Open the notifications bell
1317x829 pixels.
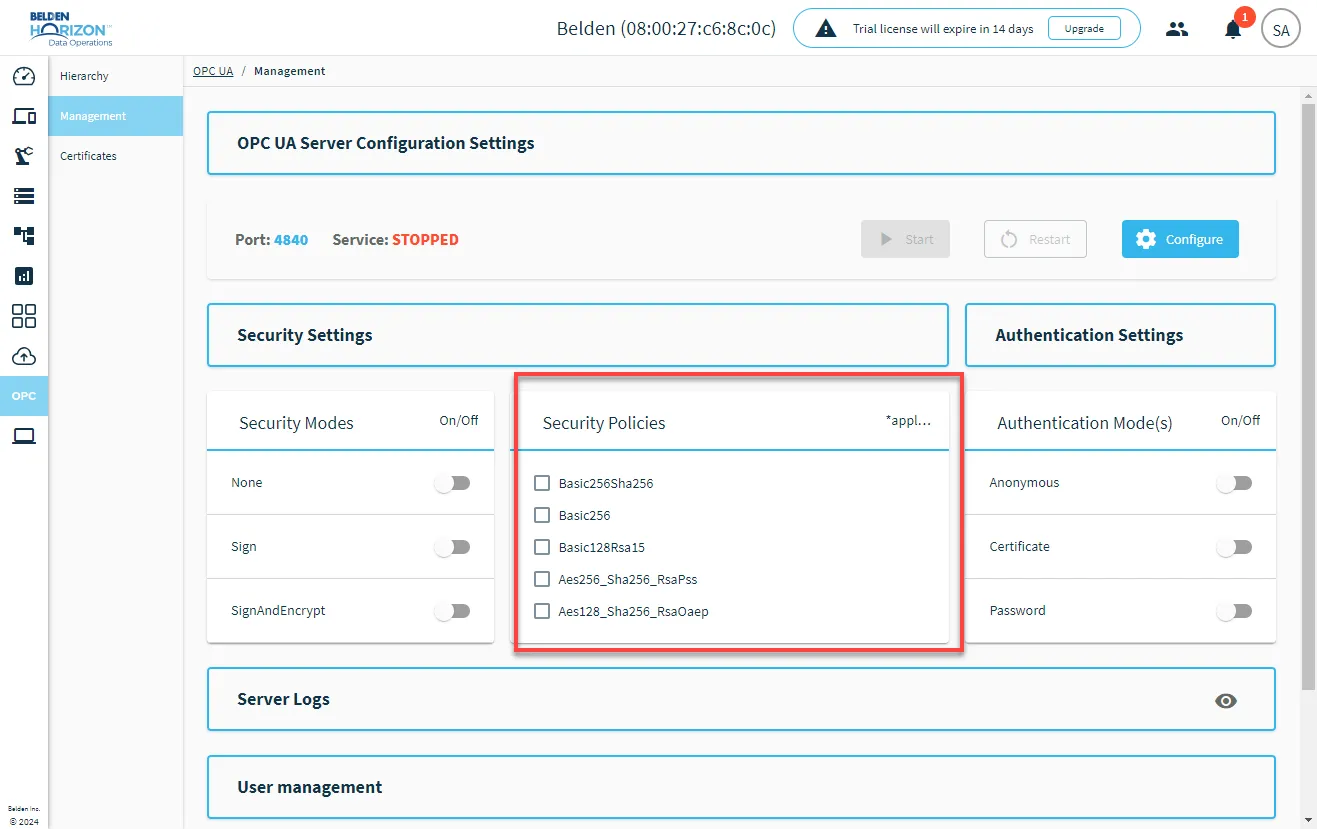[1233, 29]
